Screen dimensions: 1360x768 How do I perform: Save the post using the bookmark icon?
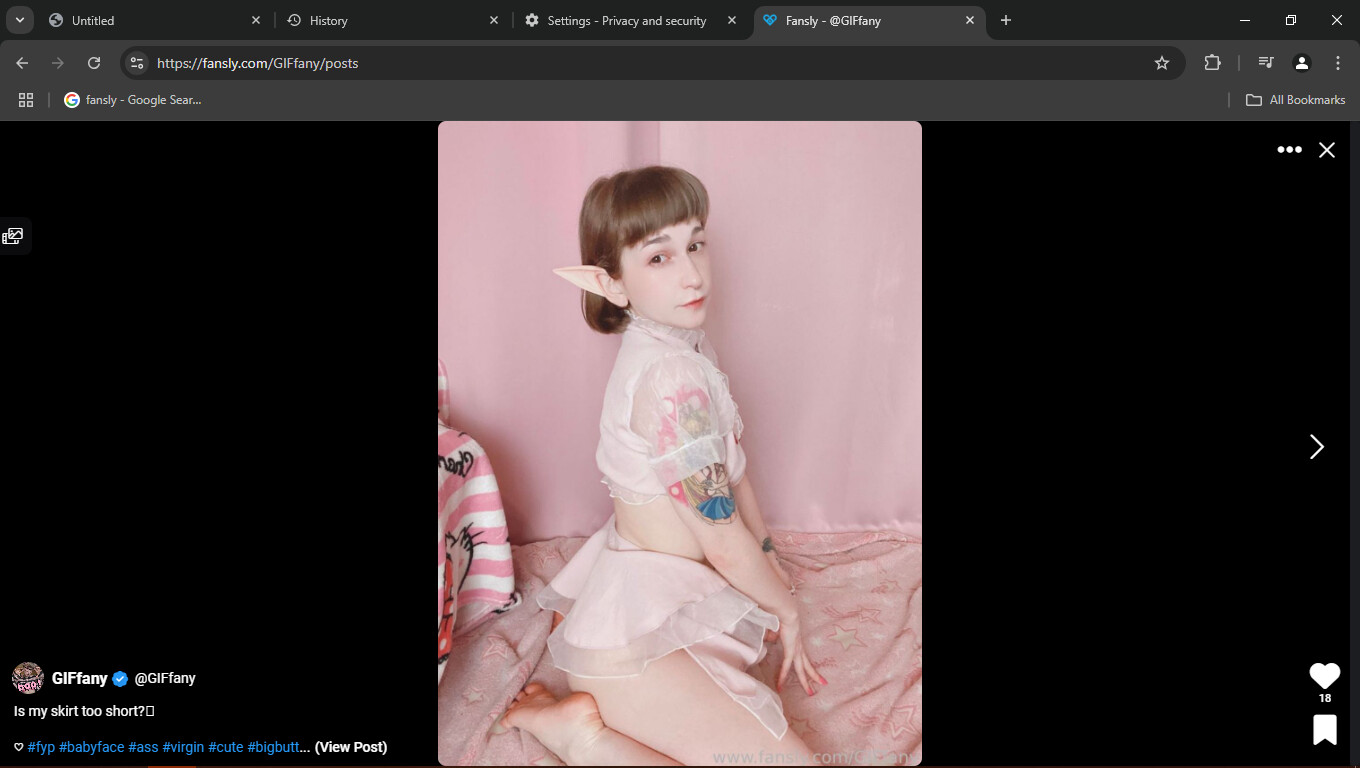pyautogui.click(x=1324, y=730)
